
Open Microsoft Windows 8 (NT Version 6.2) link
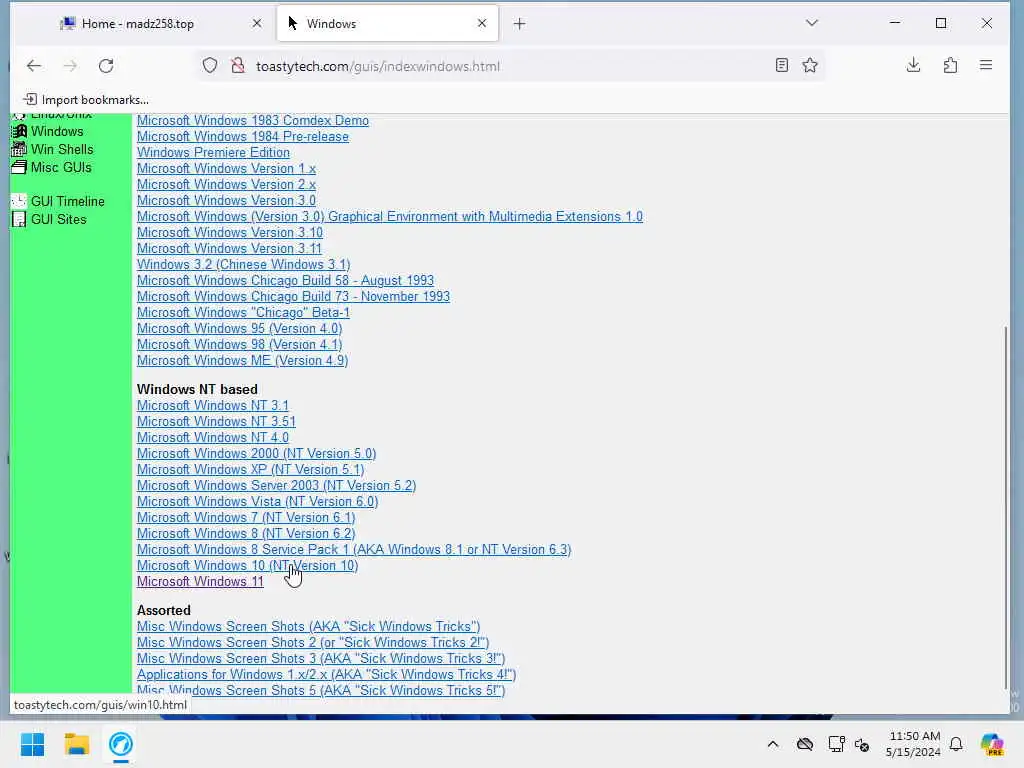[246, 534]
